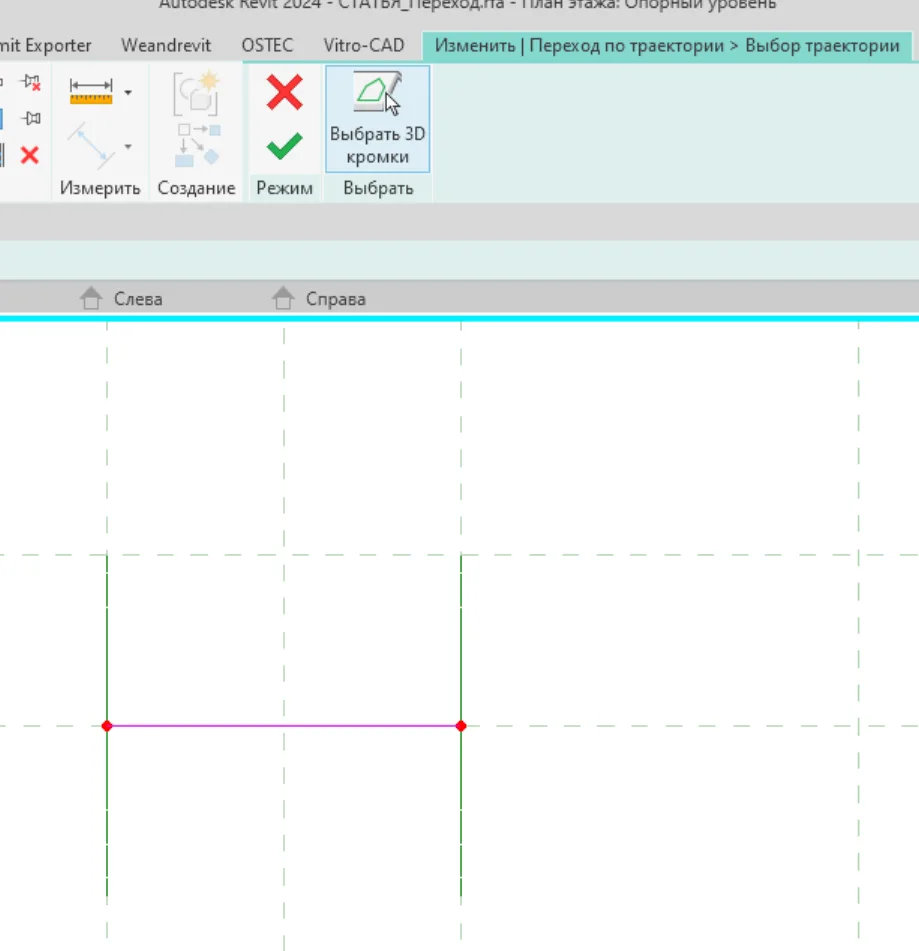Image resolution: width=919 pixels, height=951 pixels.
Task: Click the create parts diagram icon
Action: point(197,145)
